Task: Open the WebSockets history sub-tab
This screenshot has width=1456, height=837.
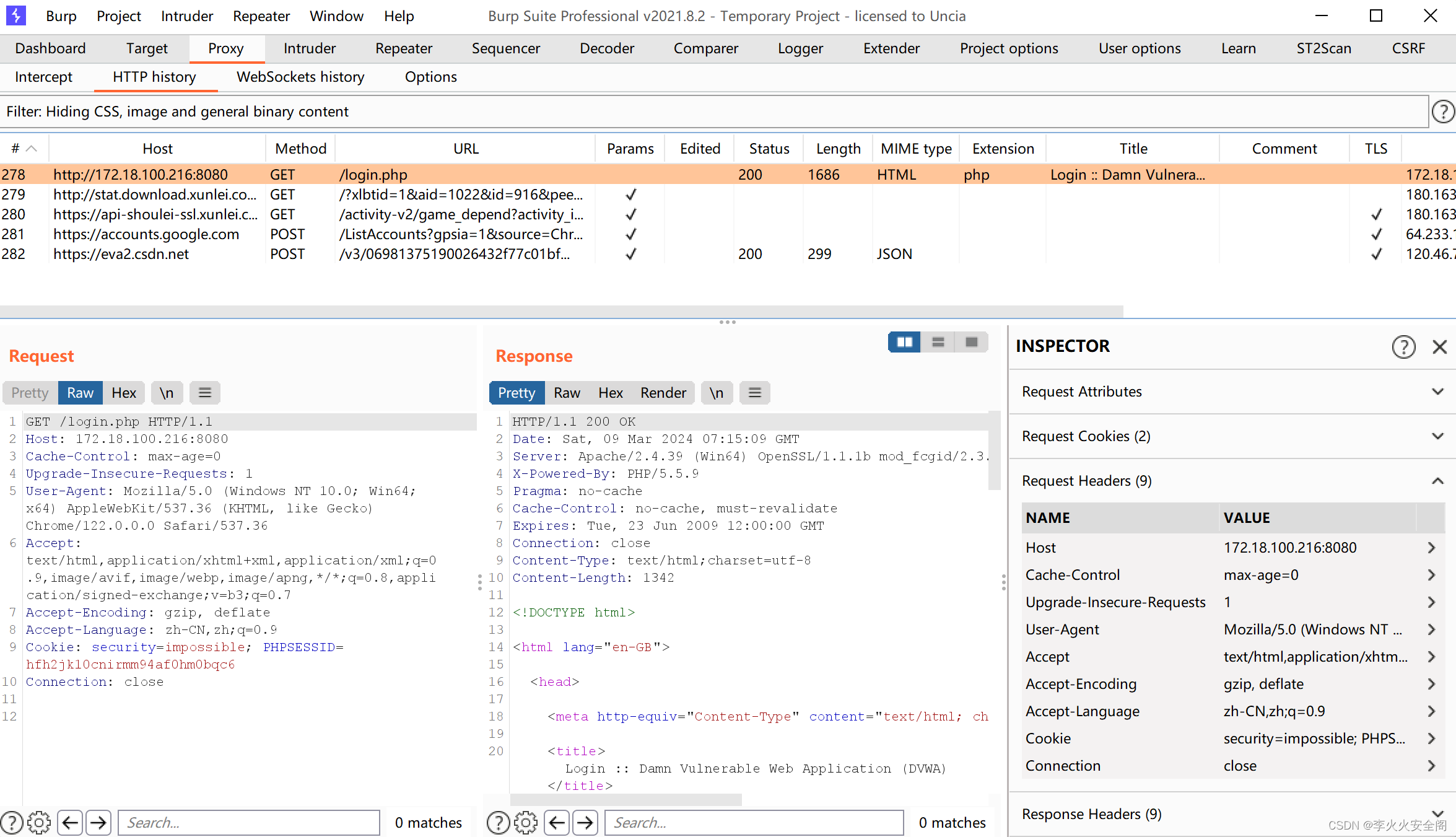Action: coord(300,77)
